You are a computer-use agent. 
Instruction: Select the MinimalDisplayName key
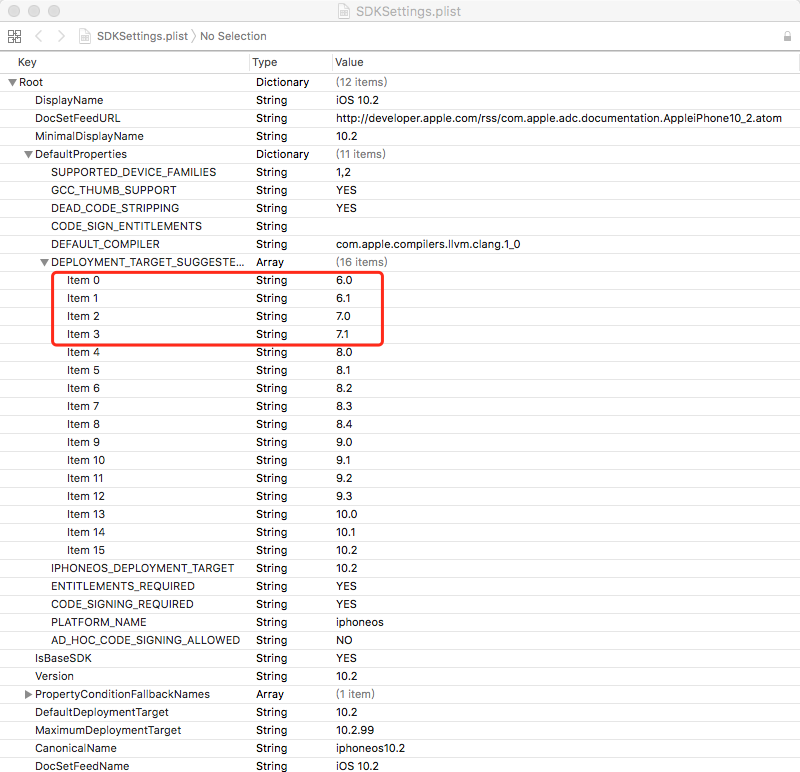tap(89, 136)
